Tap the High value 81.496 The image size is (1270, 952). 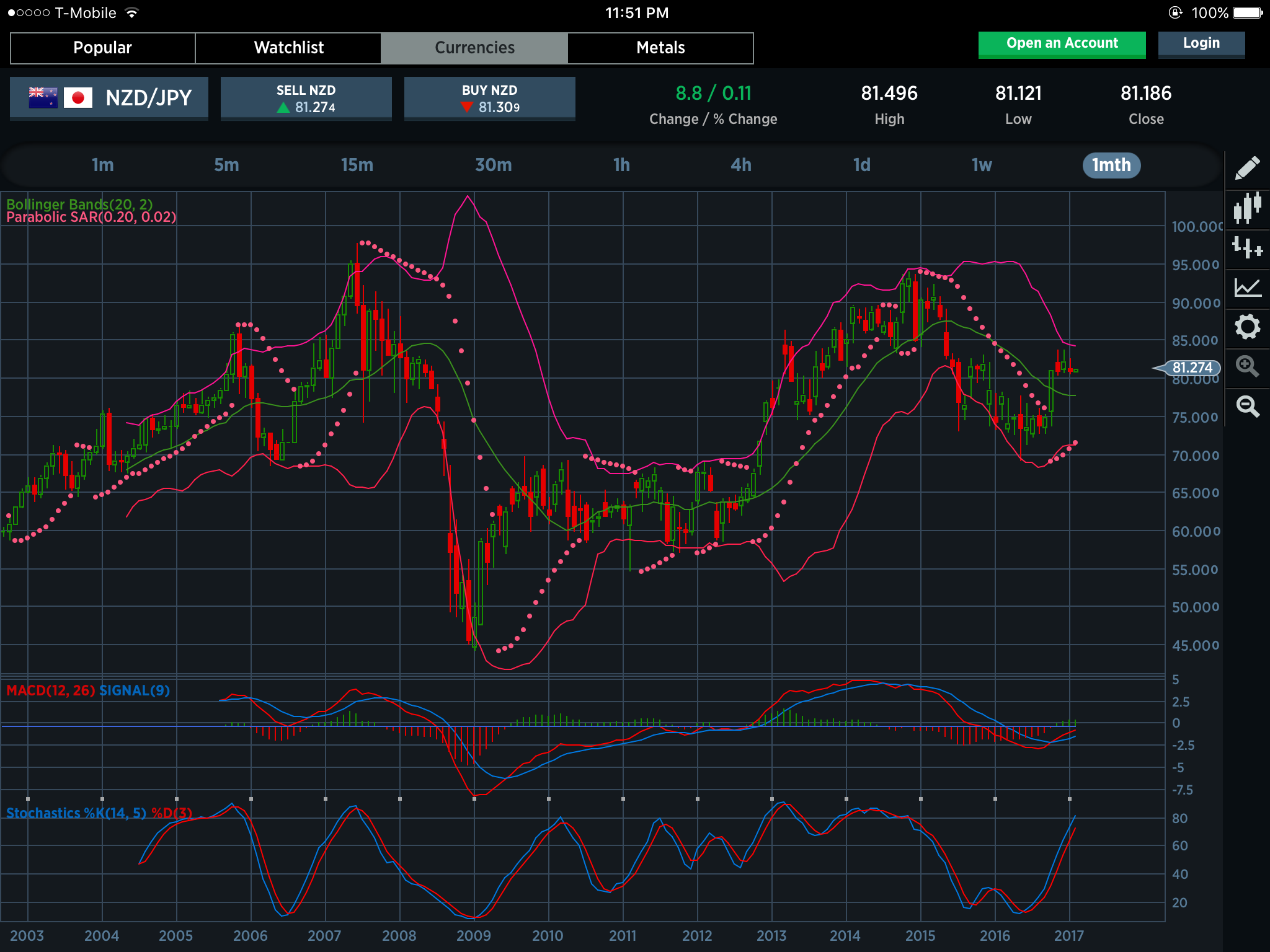[x=889, y=94]
